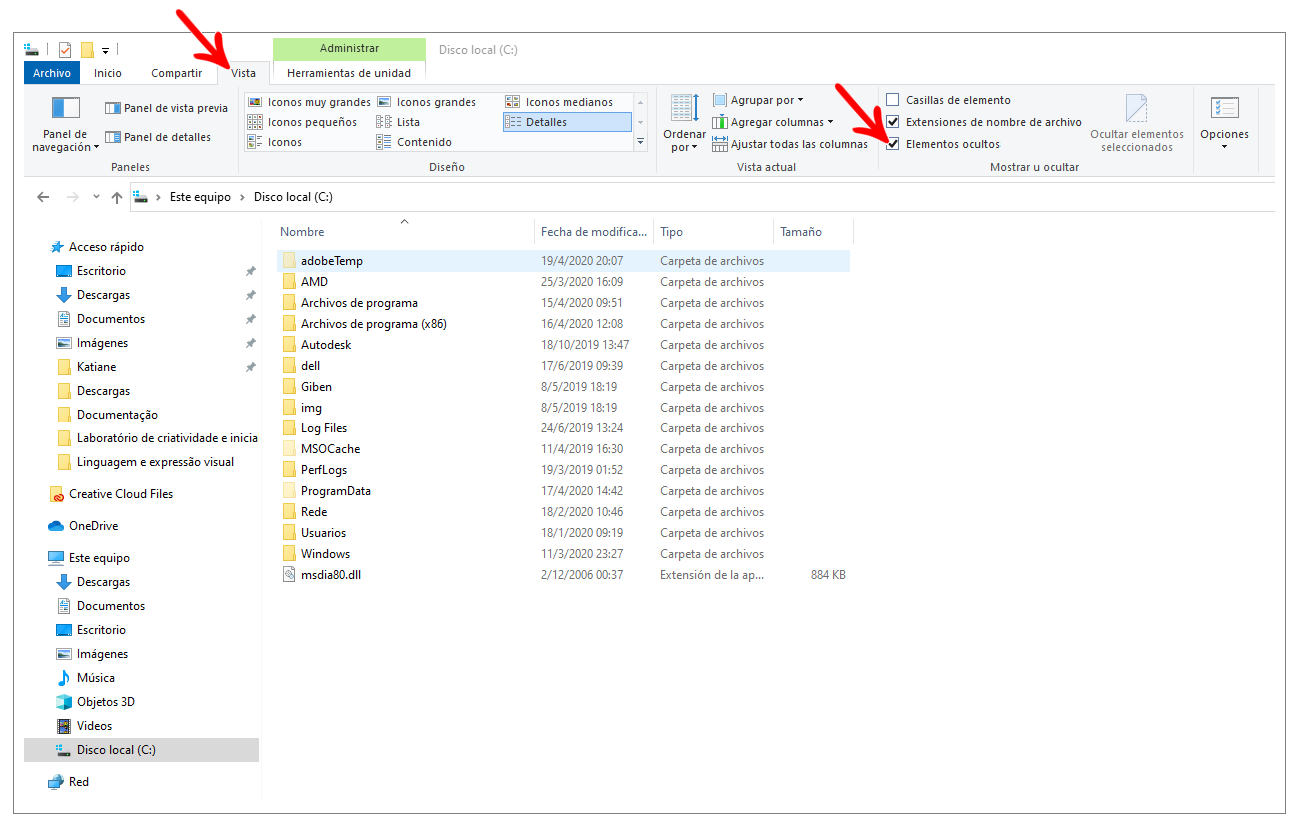Open Música under Este equipo
Image resolution: width=1292 pixels, height=821 pixels.
[95, 678]
